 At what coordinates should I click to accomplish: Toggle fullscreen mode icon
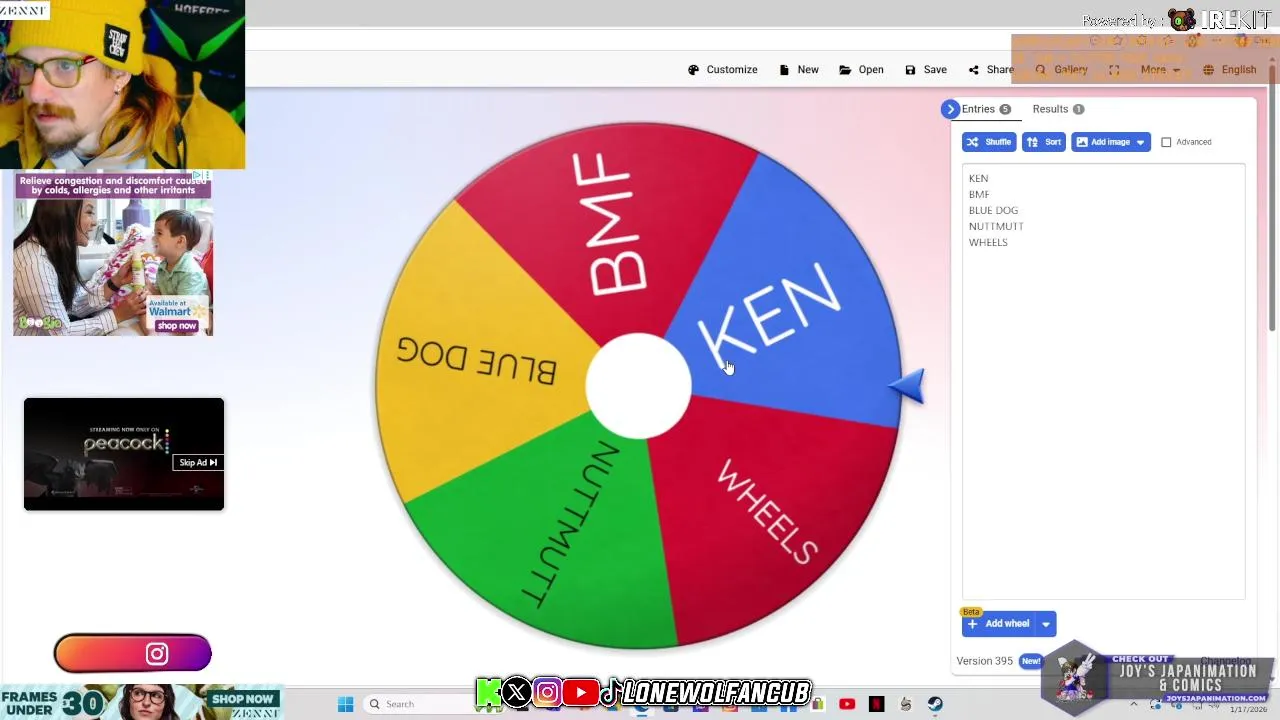point(1114,70)
